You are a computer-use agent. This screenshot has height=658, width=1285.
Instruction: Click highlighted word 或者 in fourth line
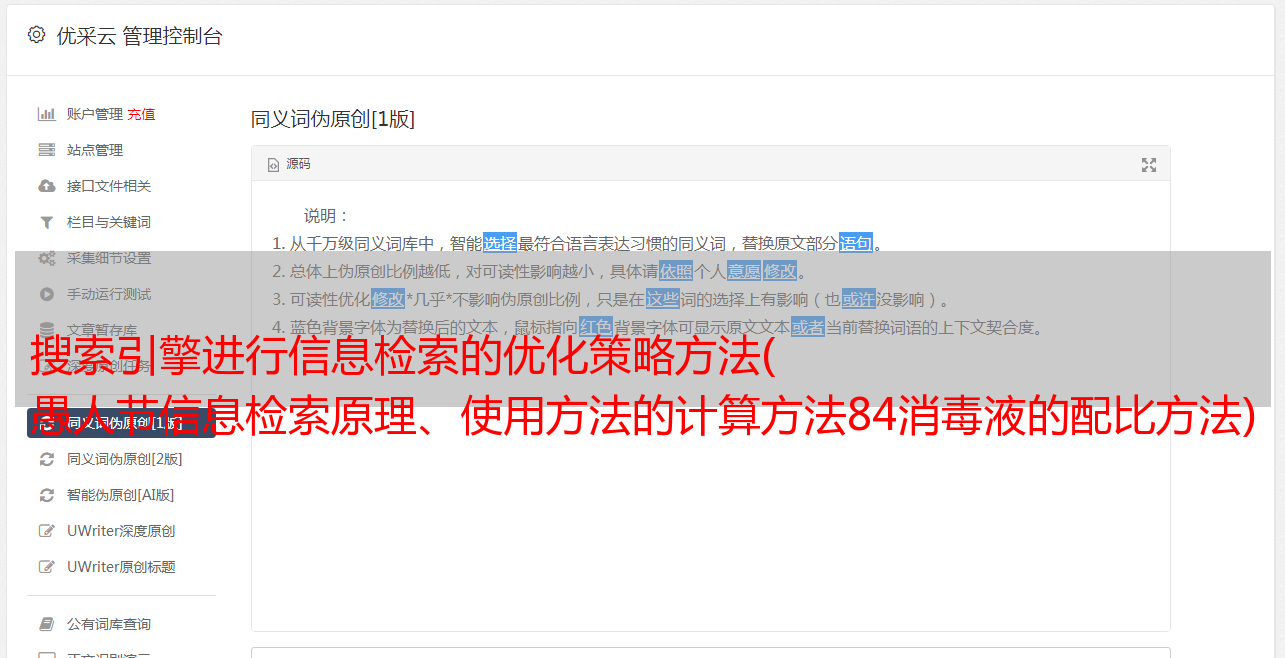(808, 327)
